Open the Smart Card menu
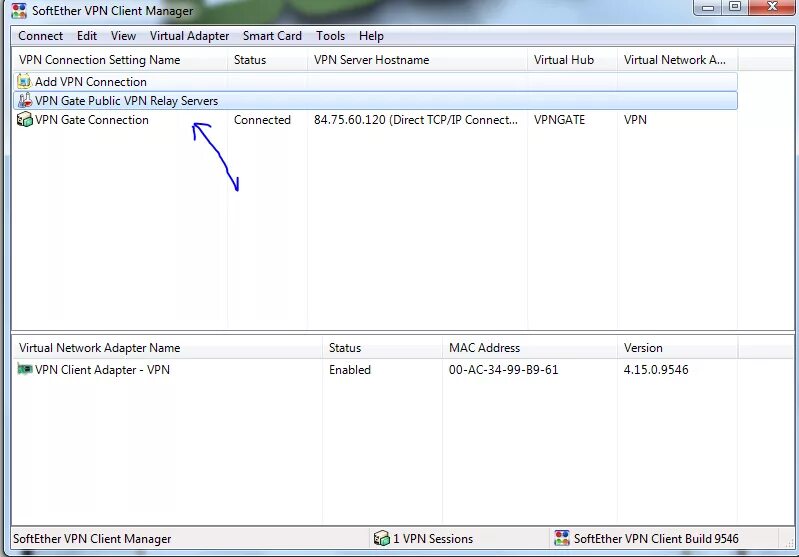799x557 pixels. pyautogui.click(x=272, y=36)
